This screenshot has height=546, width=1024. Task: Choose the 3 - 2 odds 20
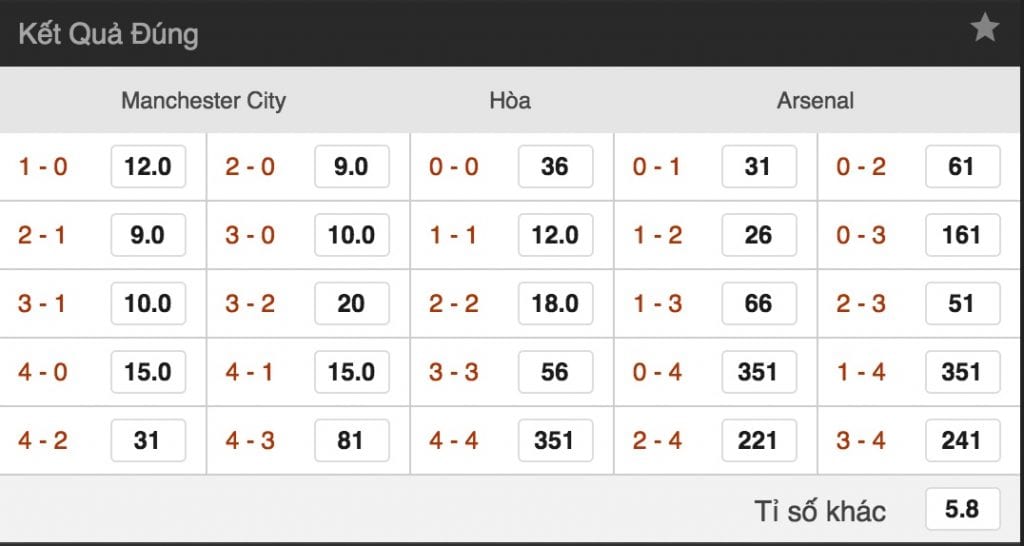[351, 303]
